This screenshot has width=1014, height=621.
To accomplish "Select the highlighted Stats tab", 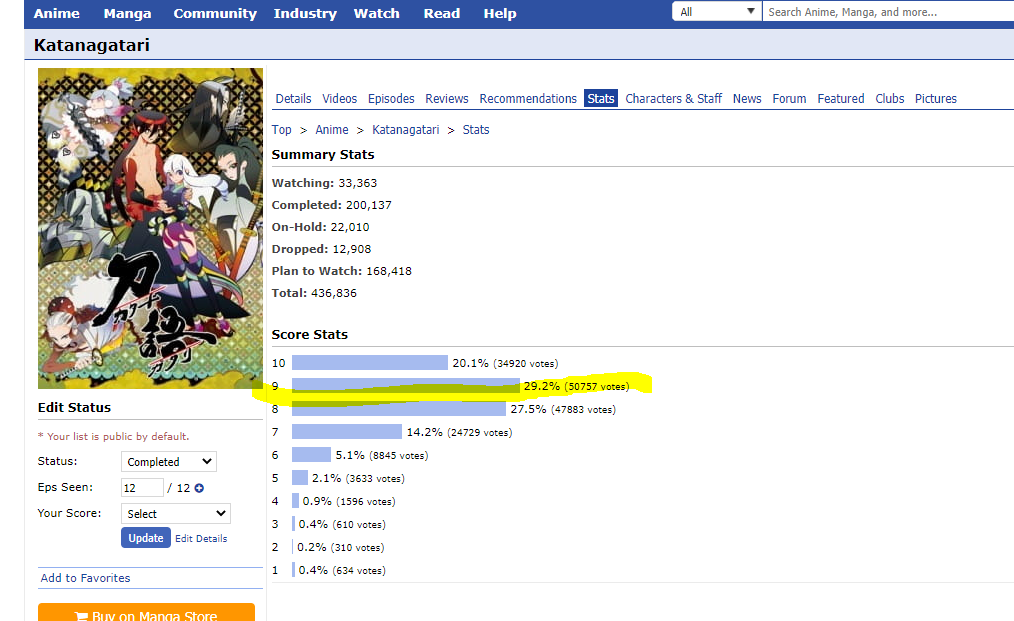I will (x=601, y=98).
